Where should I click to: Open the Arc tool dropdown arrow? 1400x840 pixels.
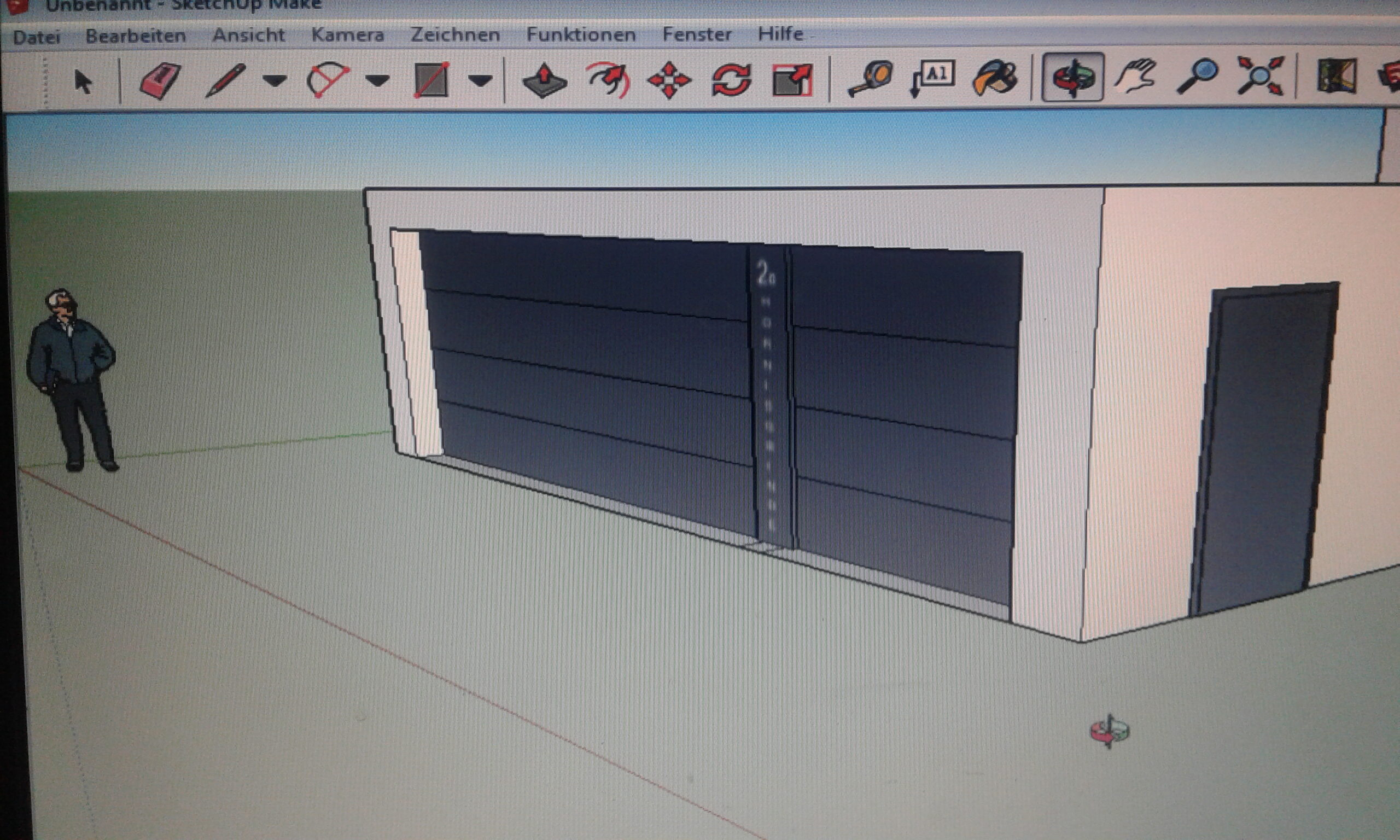click(x=377, y=81)
